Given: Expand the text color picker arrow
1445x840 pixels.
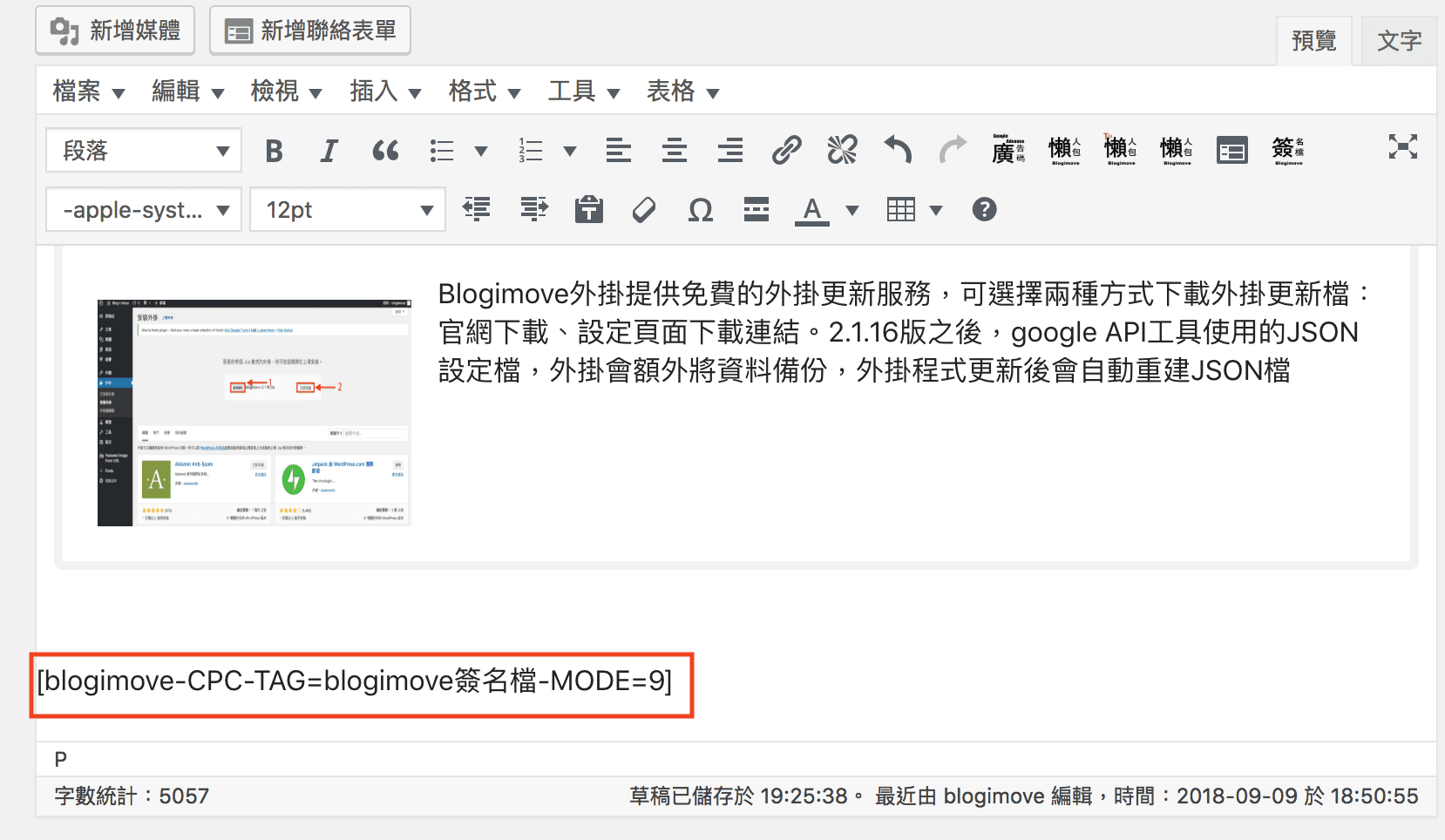Looking at the screenshot, I should pyautogui.click(x=851, y=209).
